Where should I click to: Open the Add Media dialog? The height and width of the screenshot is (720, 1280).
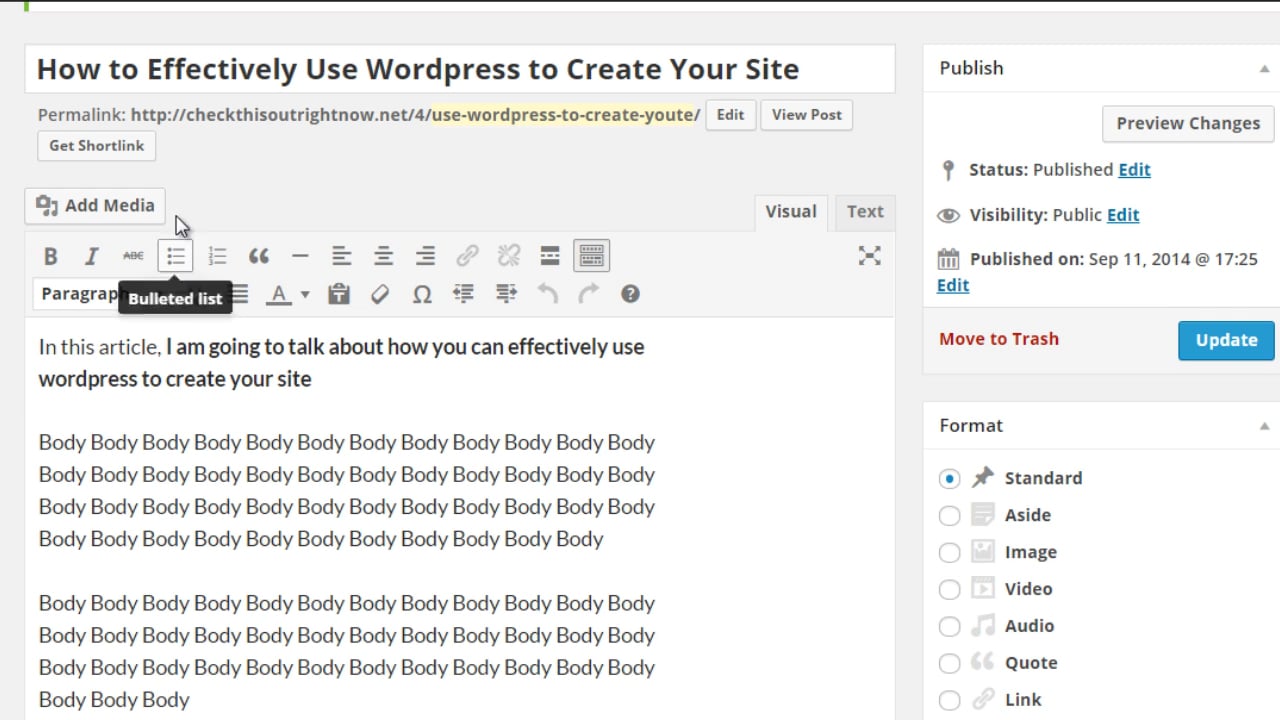pos(94,205)
